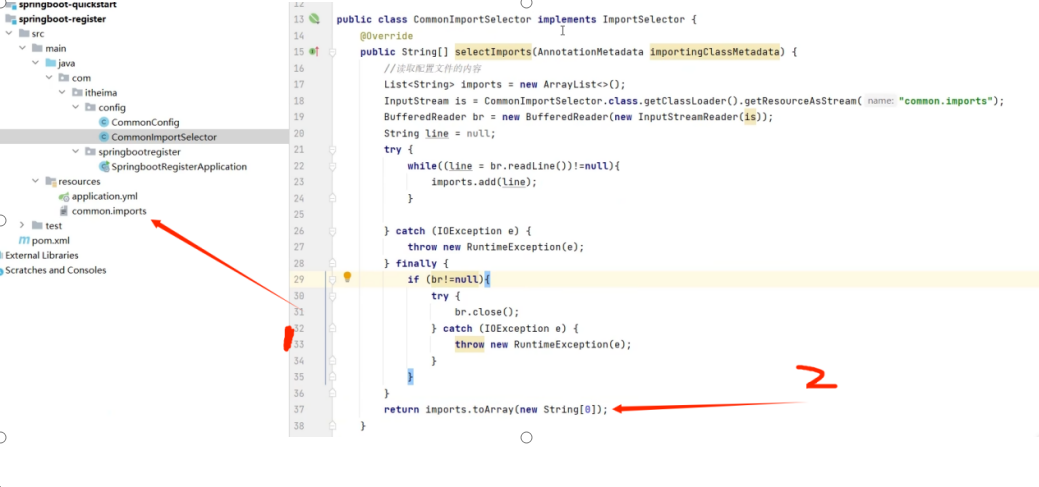The height and width of the screenshot is (487, 1039).
Task: Click the application.yml Spring config icon
Action: 64,197
